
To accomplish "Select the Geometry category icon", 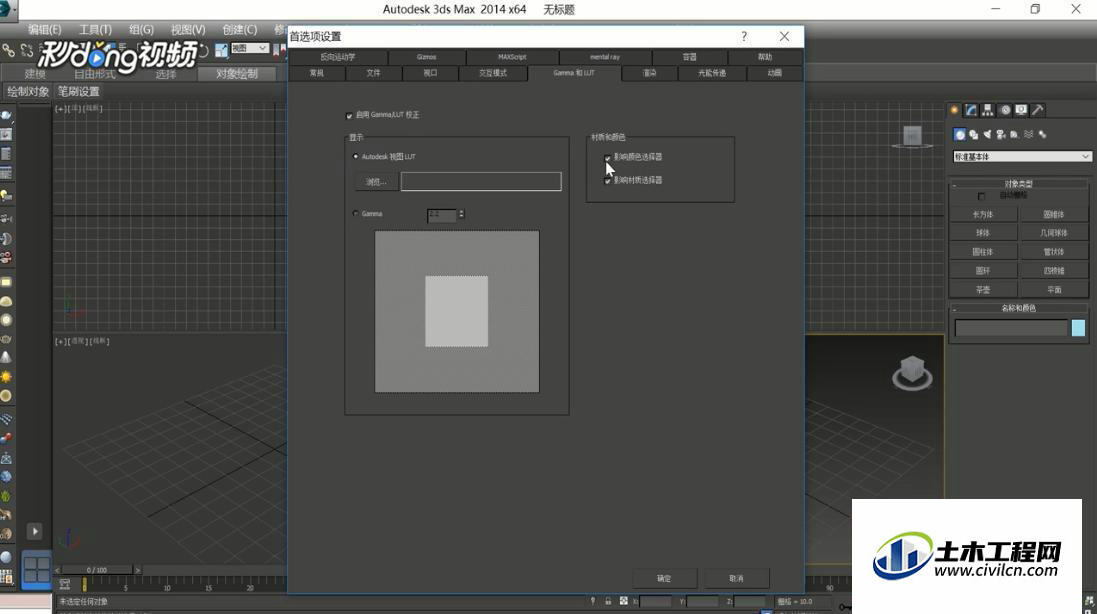I will coord(960,134).
